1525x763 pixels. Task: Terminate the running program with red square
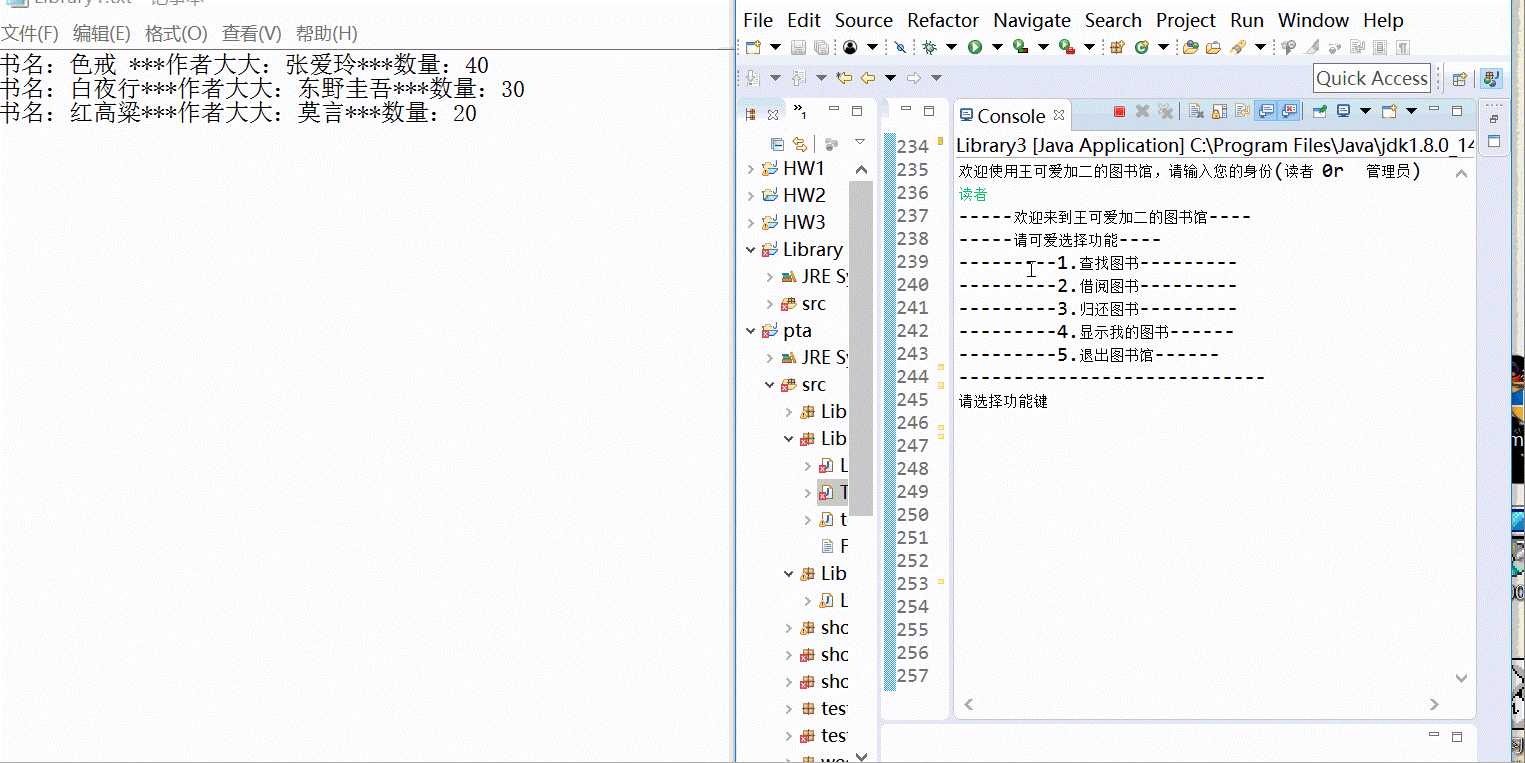tap(1119, 112)
